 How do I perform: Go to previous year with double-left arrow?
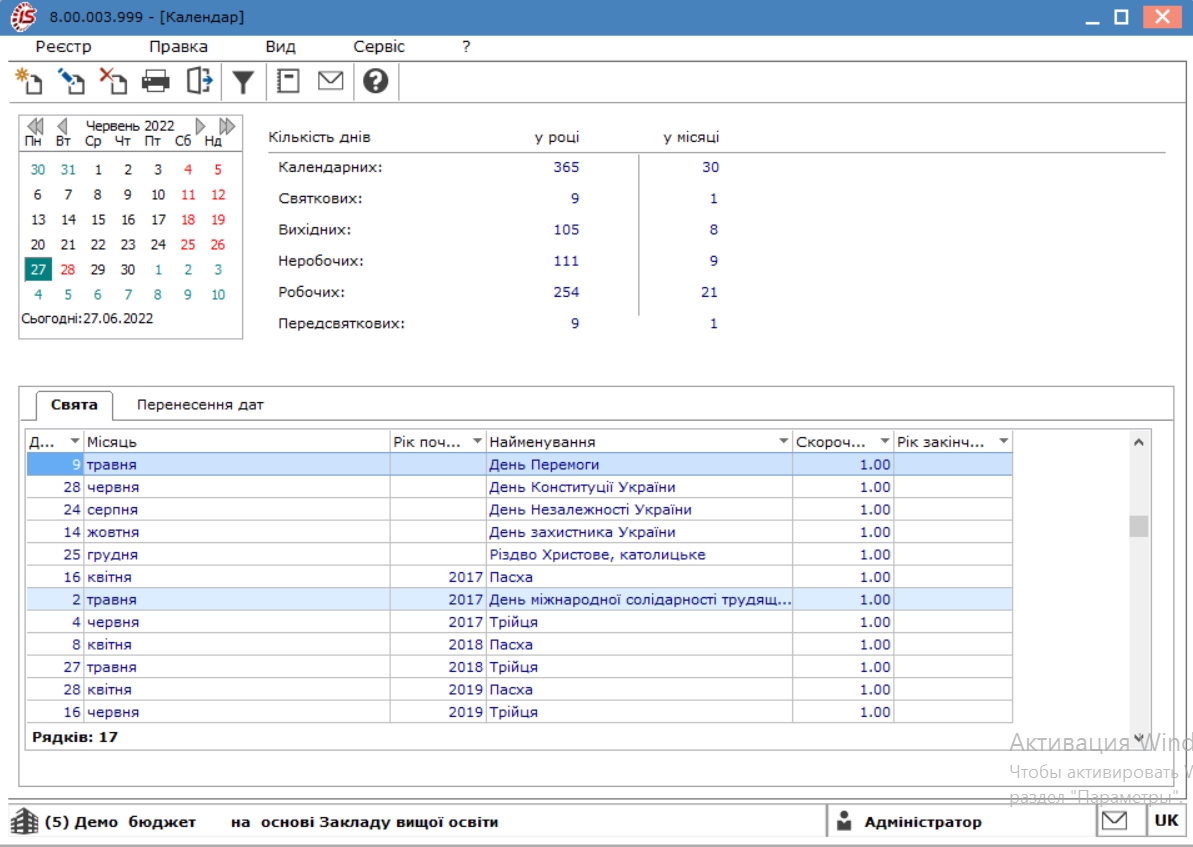click(35, 126)
